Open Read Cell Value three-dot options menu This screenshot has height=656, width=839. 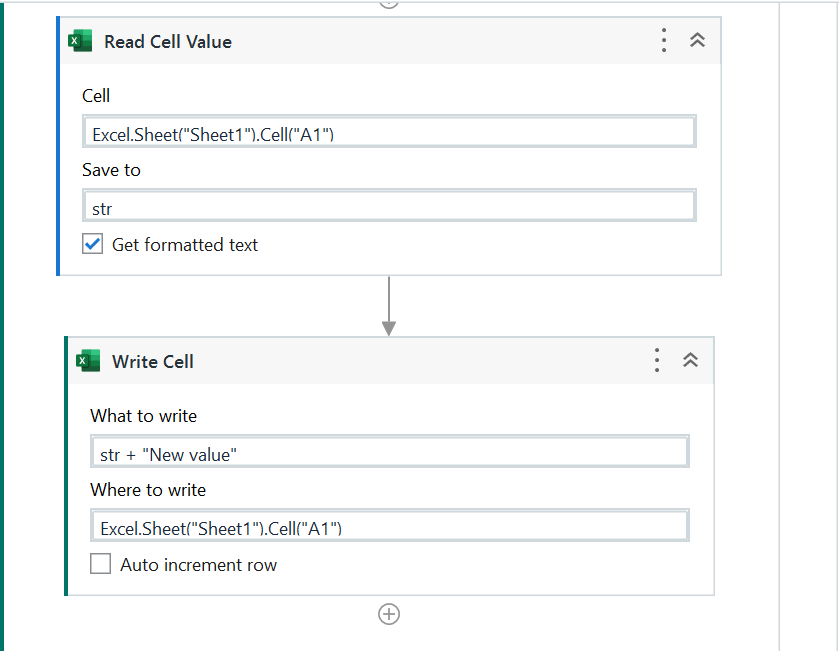tap(664, 40)
